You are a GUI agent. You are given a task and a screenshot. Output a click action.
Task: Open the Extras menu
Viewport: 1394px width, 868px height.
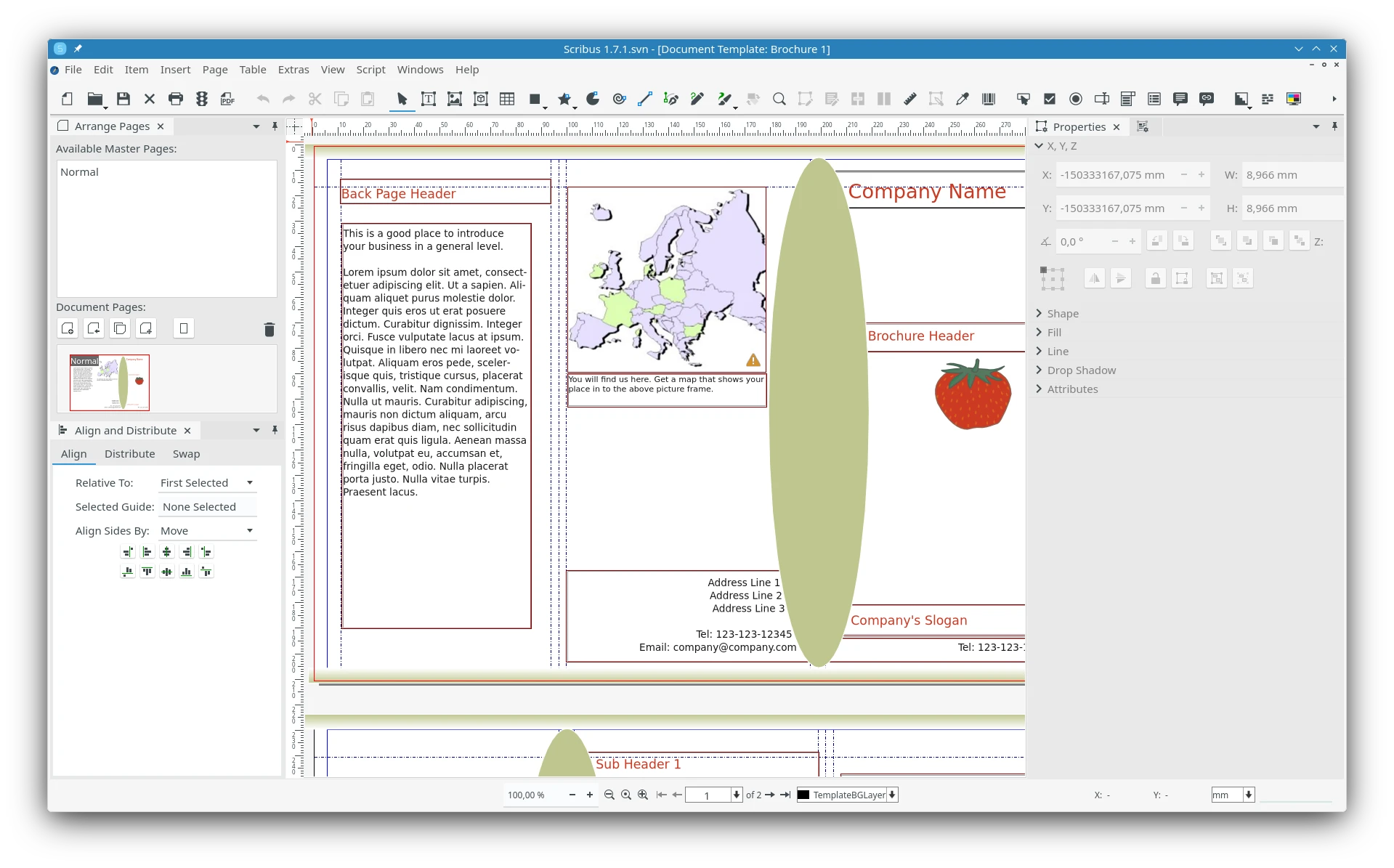coord(293,70)
